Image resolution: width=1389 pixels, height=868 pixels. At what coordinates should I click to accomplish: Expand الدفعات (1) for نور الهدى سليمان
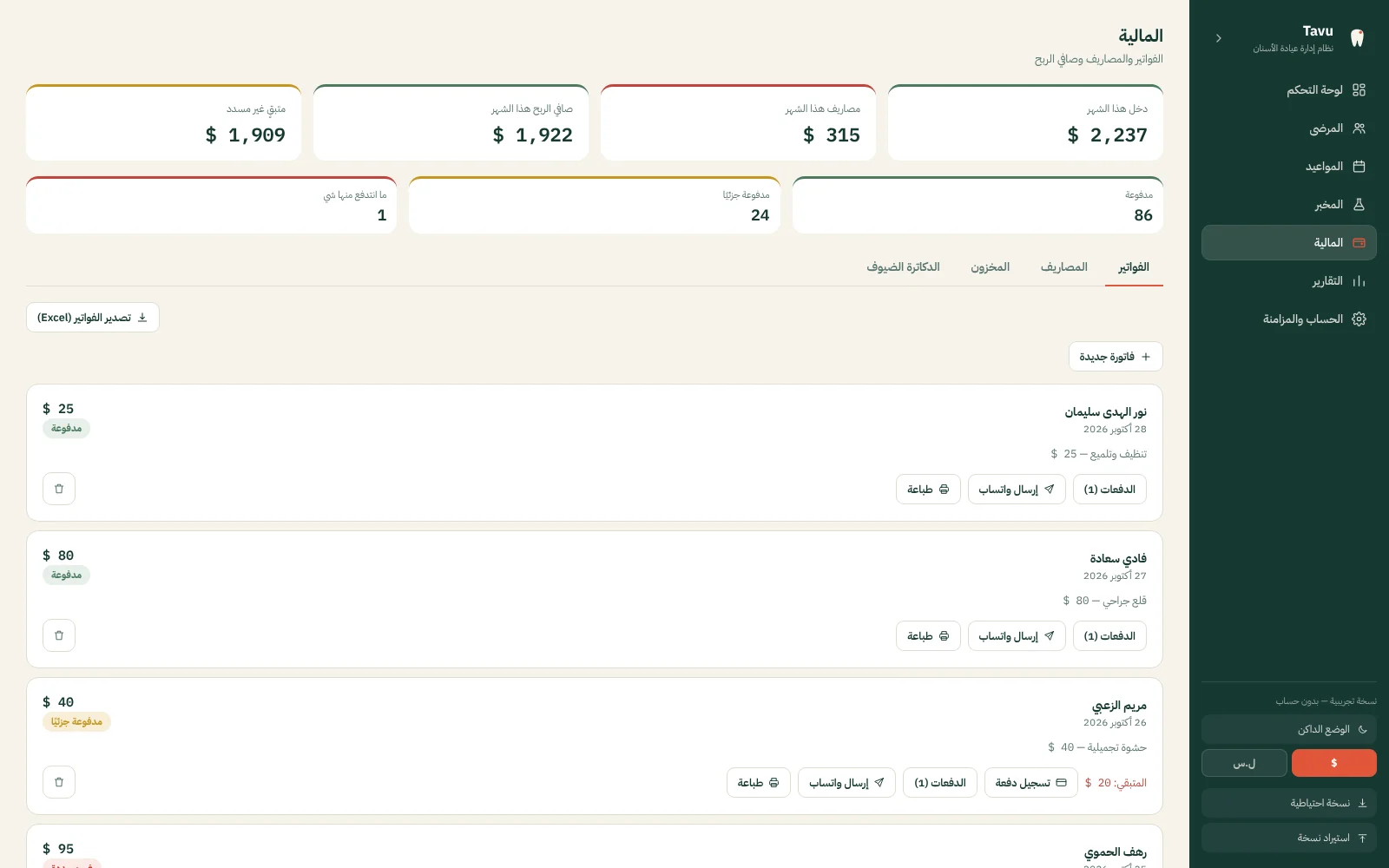pos(1109,490)
